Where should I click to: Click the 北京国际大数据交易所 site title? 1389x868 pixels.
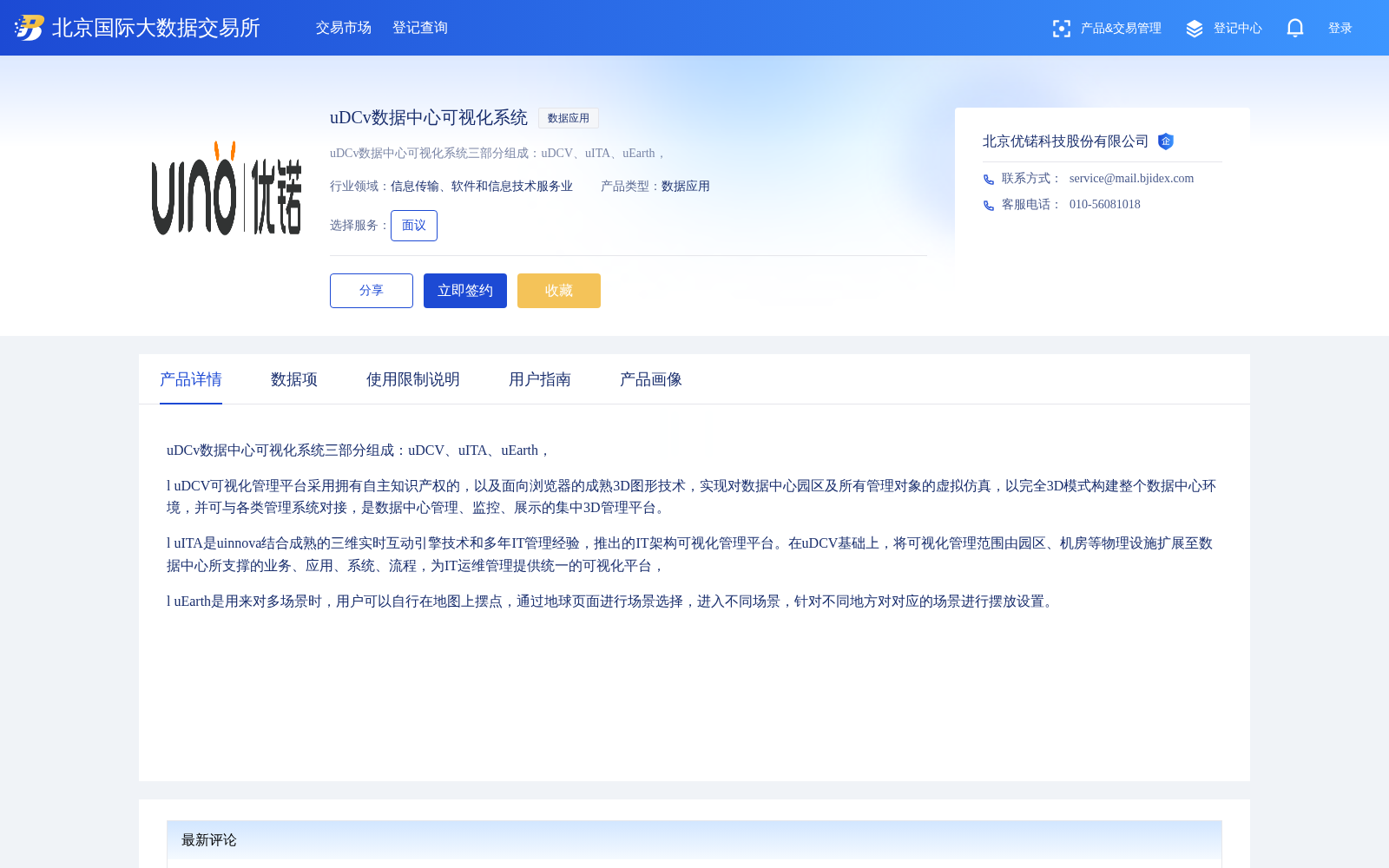point(156,28)
